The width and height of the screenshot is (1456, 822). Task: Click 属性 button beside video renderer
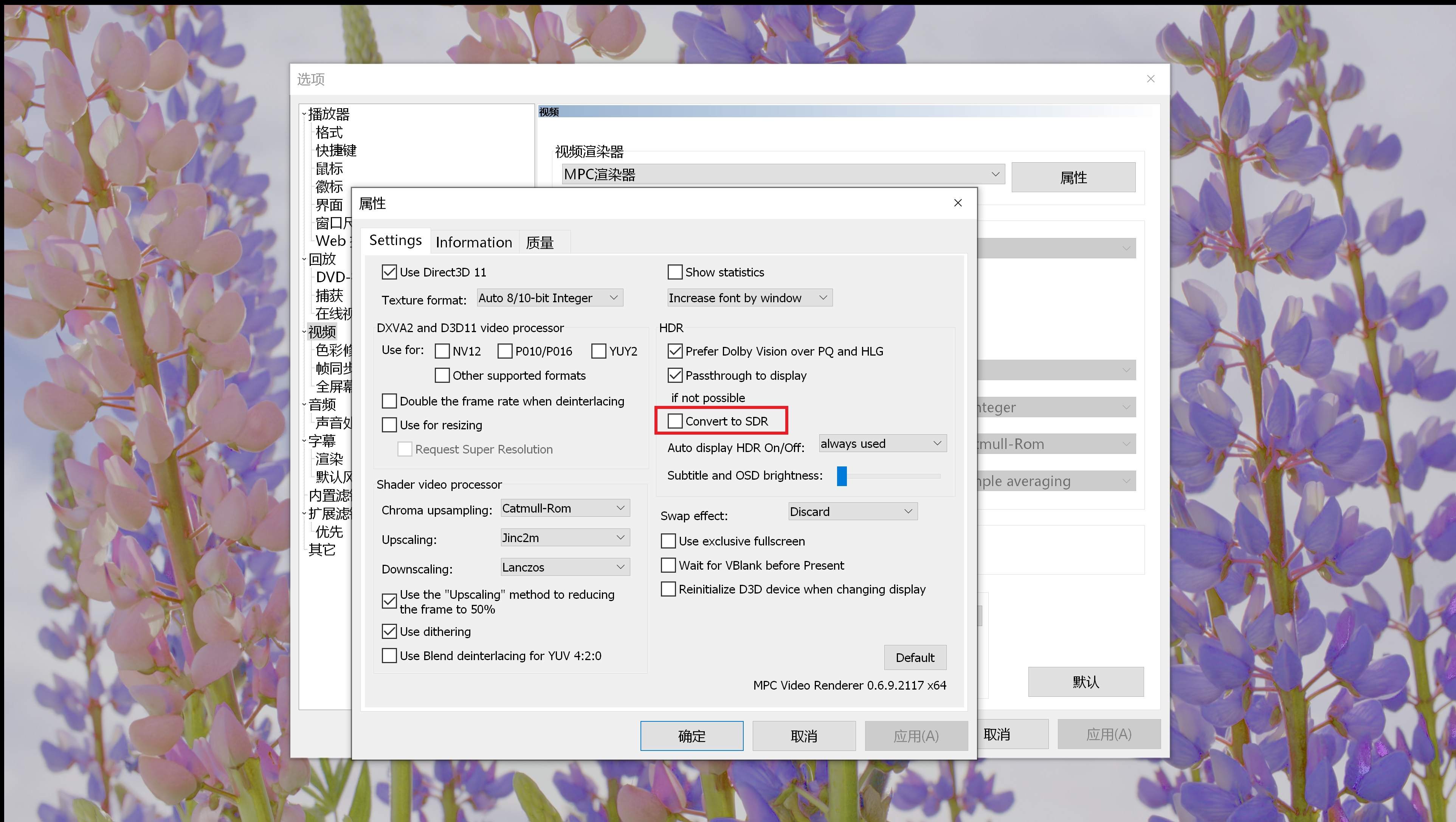pos(1073,177)
